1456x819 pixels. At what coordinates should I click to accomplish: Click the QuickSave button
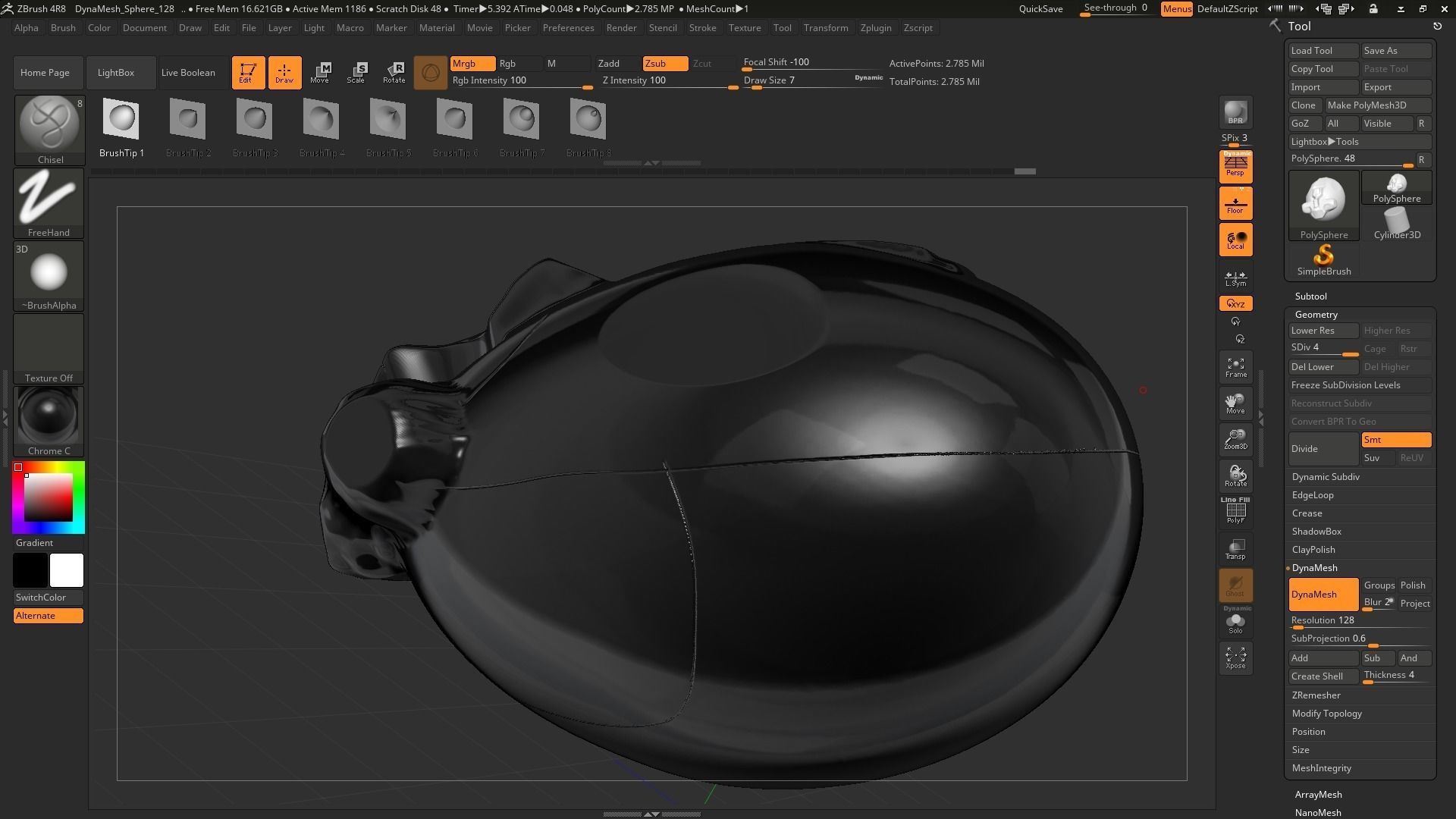pyautogui.click(x=1040, y=9)
